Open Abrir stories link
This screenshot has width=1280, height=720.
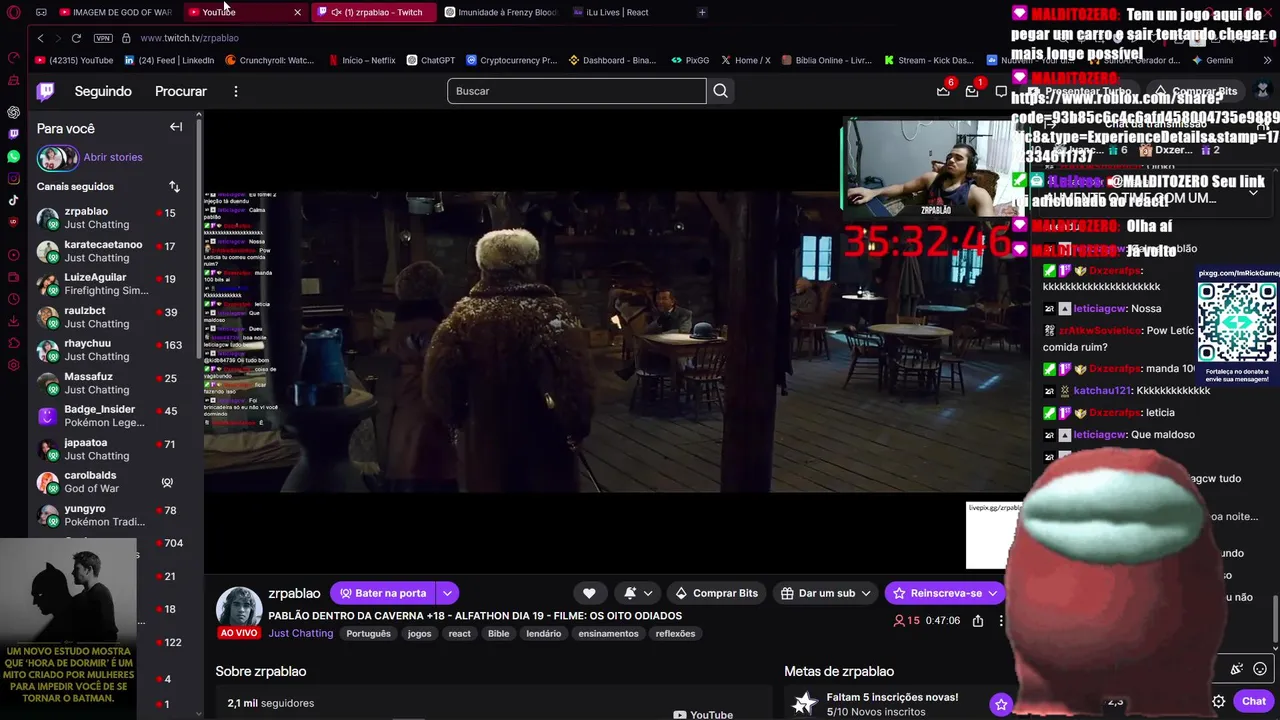click(x=113, y=157)
